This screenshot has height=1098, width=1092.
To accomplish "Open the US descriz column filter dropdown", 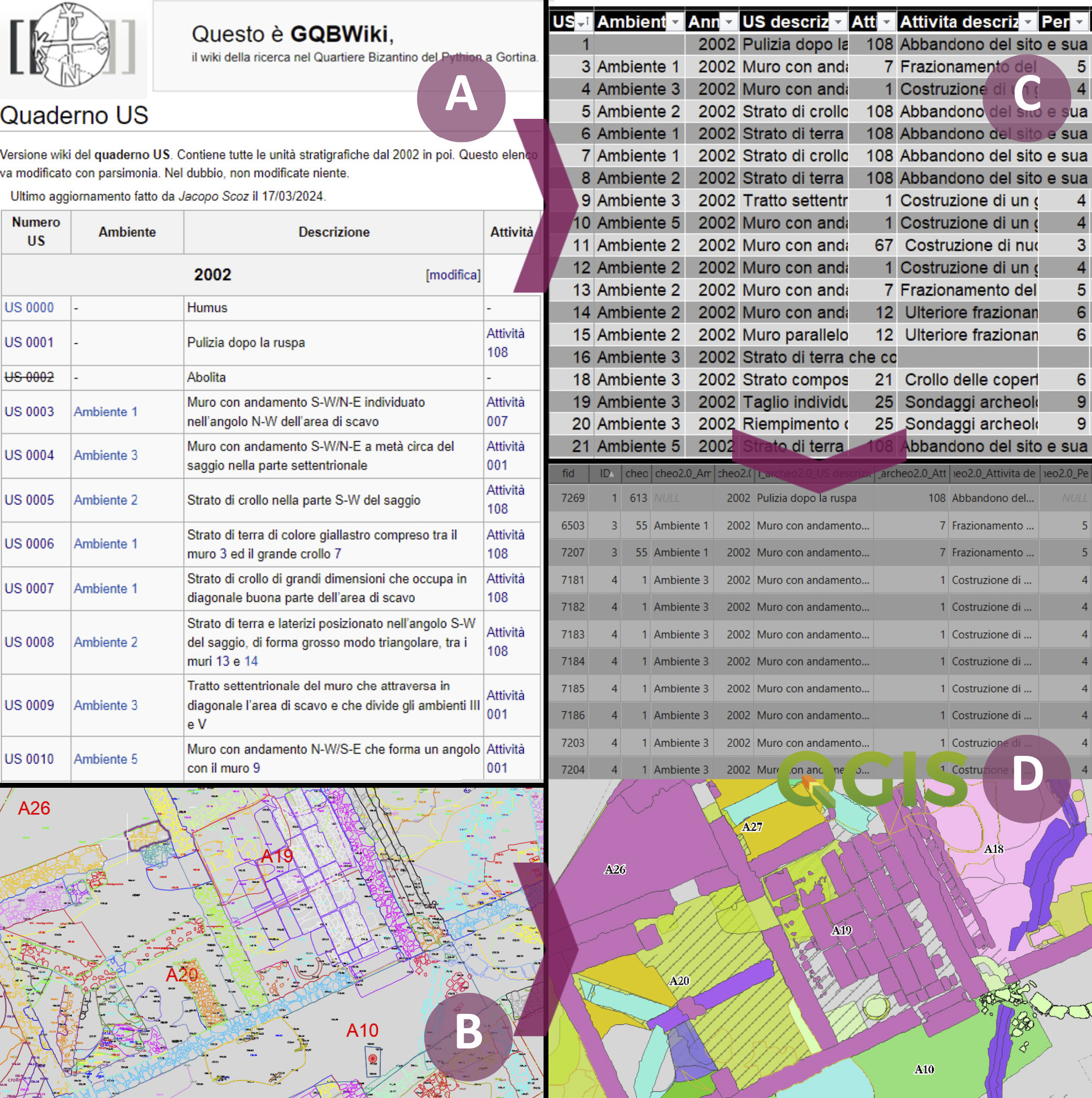I will point(838,23).
